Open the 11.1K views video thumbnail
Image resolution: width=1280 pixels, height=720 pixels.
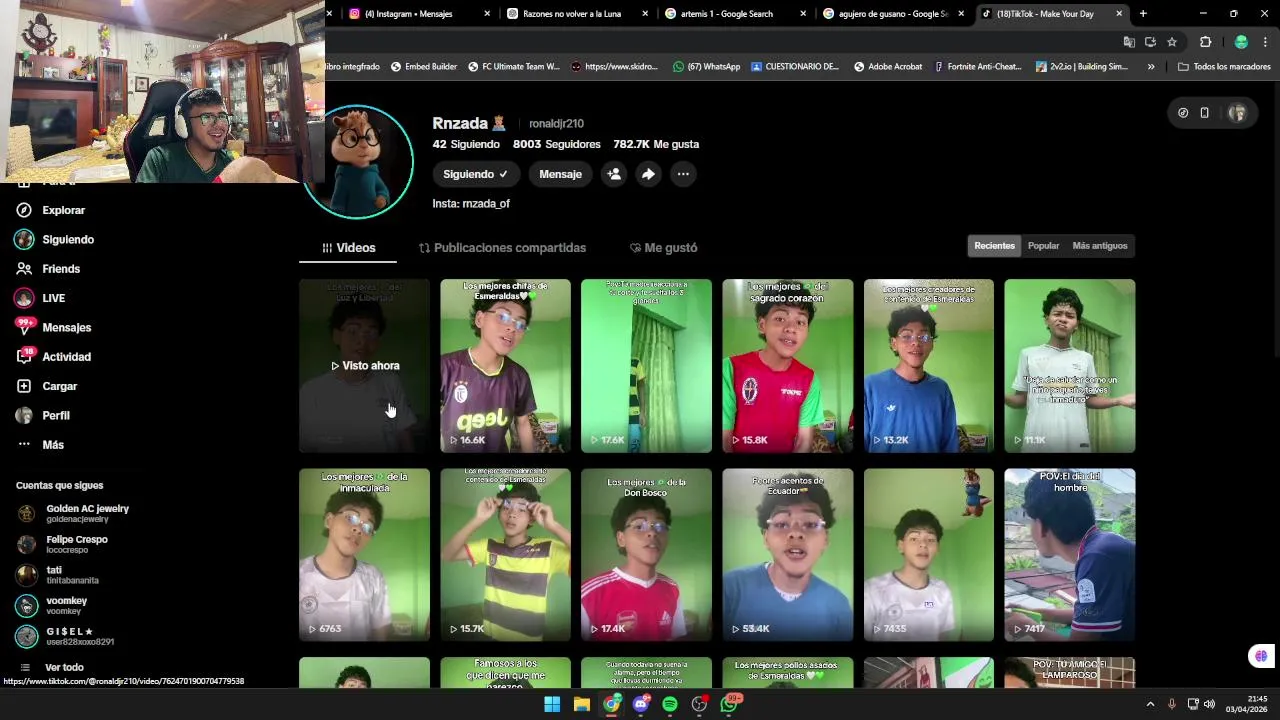click(x=1070, y=366)
